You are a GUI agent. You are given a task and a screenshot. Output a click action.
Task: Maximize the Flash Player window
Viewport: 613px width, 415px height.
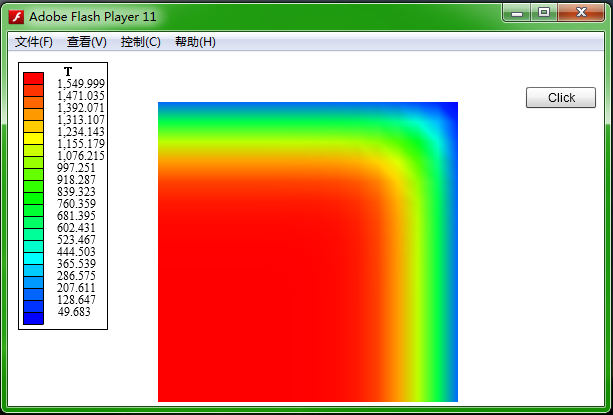[x=544, y=13]
